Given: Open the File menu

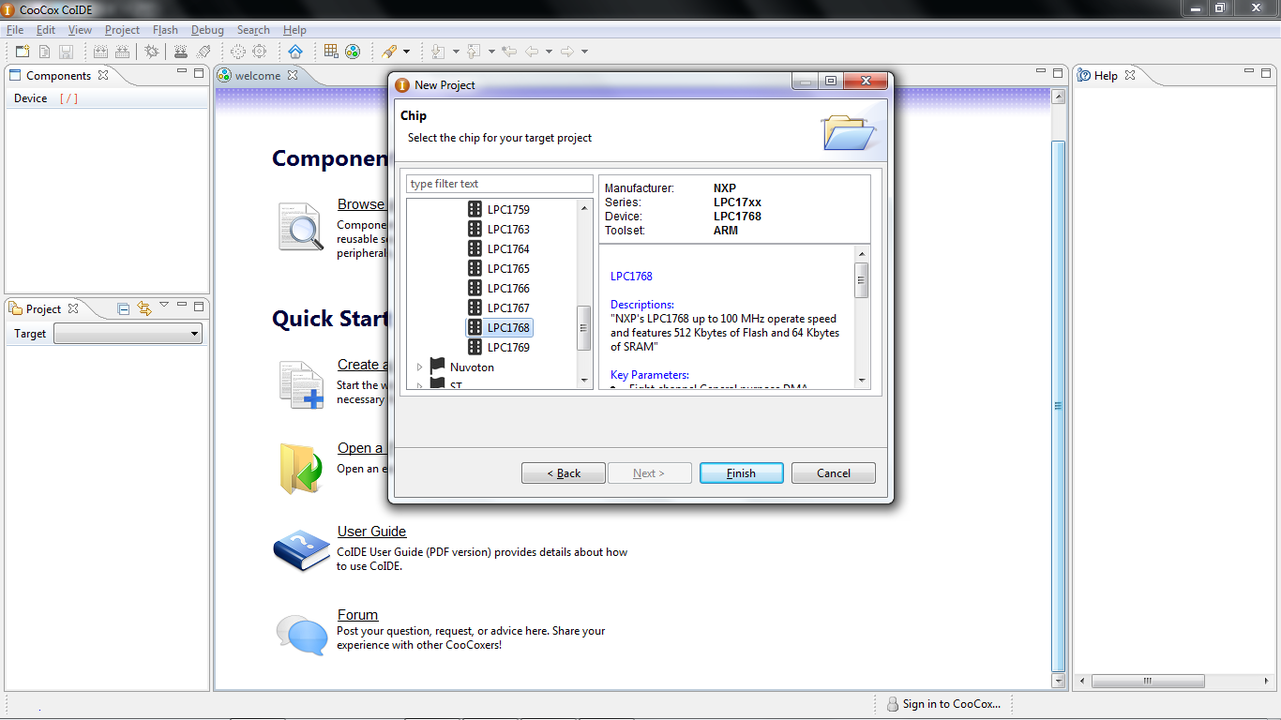Looking at the screenshot, I should [x=15, y=30].
